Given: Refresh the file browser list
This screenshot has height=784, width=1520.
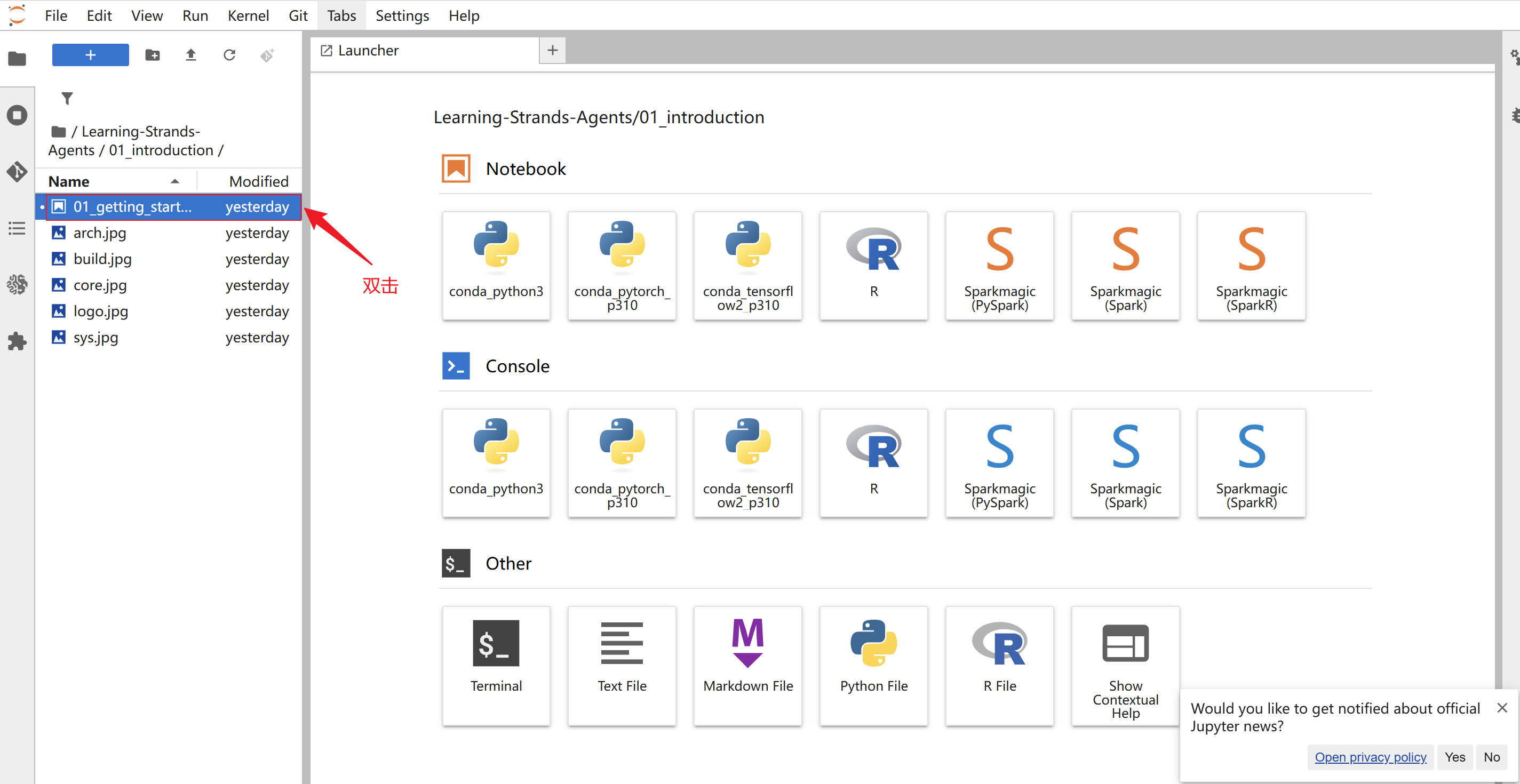Looking at the screenshot, I should [x=229, y=55].
